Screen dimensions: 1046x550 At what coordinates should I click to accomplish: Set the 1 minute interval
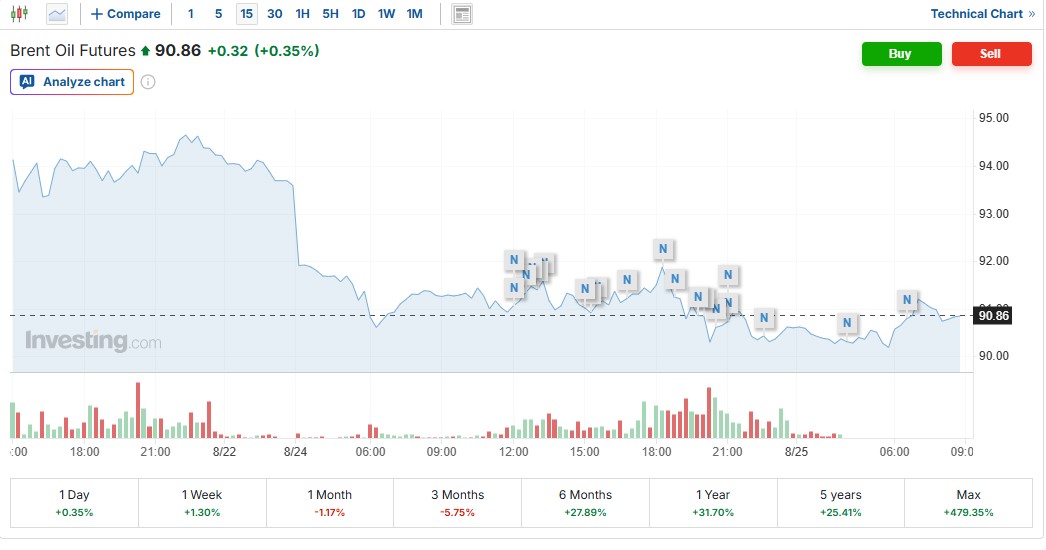pos(191,14)
